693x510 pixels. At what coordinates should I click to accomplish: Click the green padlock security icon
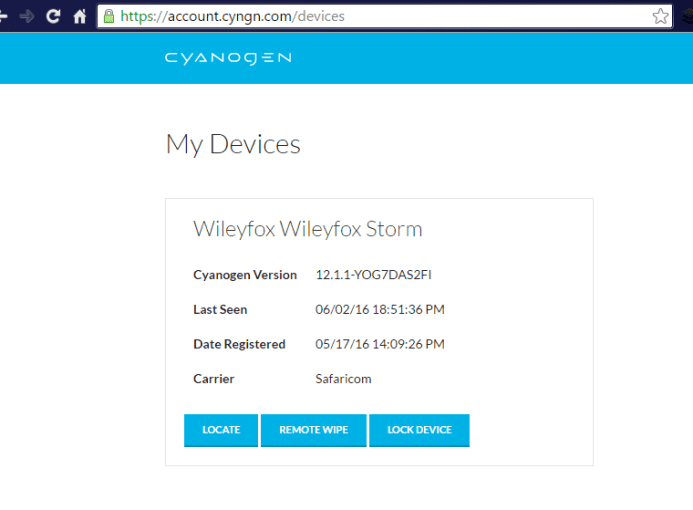[x=109, y=16]
